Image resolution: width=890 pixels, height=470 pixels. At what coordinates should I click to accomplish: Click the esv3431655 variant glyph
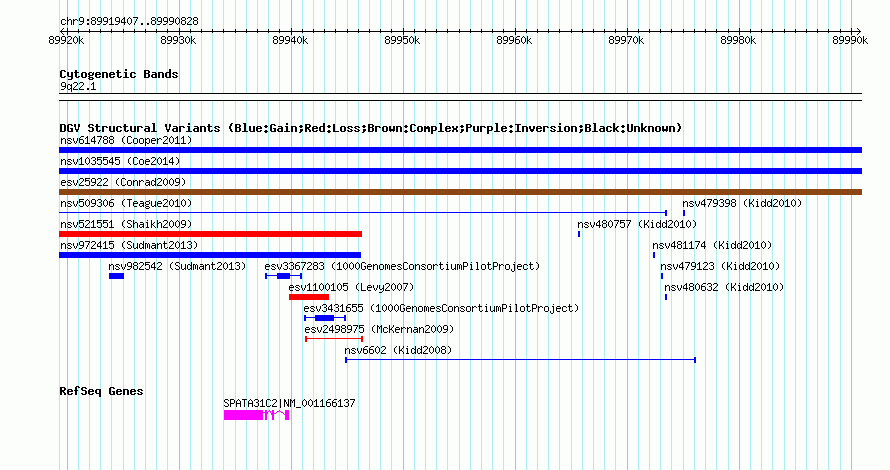click(x=325, y=318)
